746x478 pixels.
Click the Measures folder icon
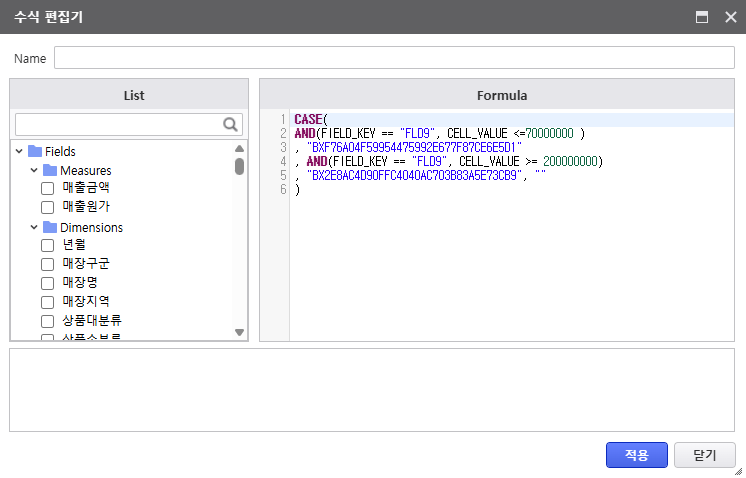click(50, 170)
